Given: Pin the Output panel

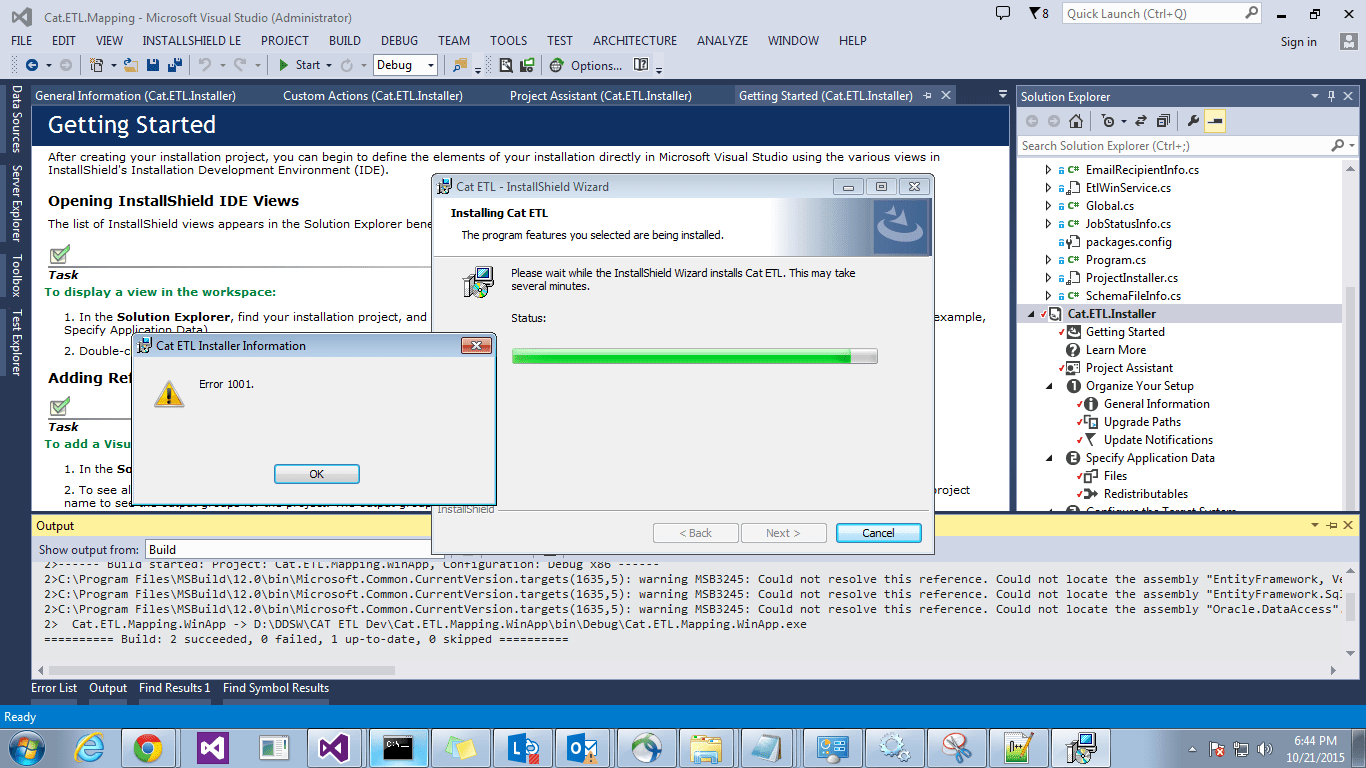Looking at the screenshot, I should (1332, 525).
